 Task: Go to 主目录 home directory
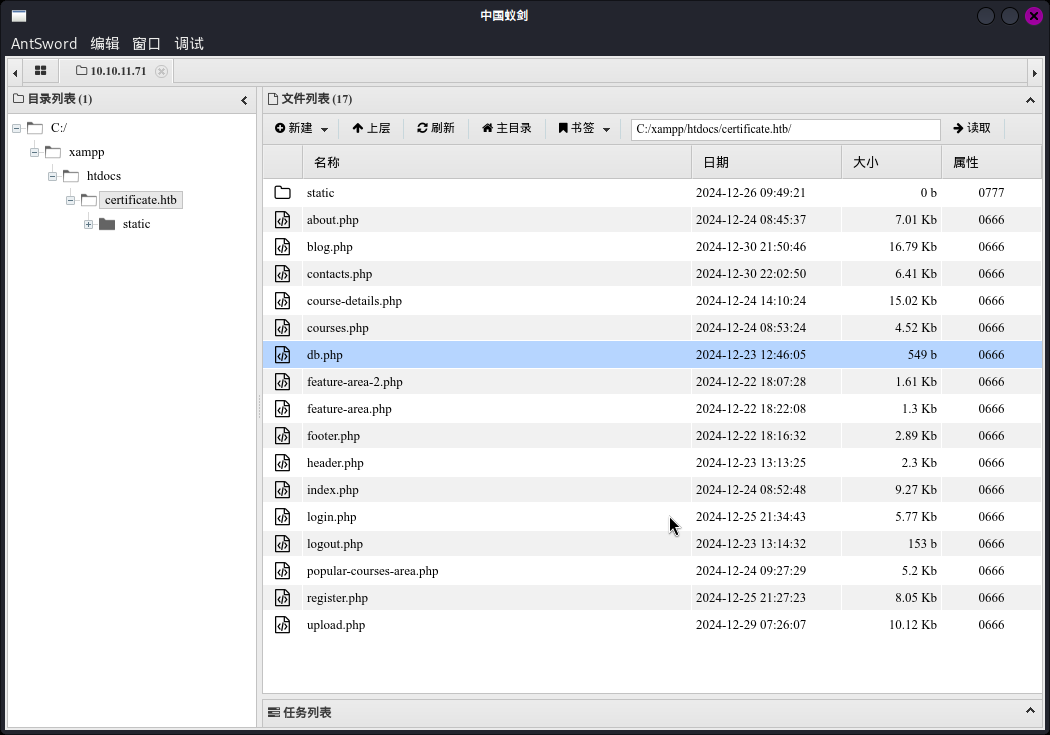pos(507,128)
